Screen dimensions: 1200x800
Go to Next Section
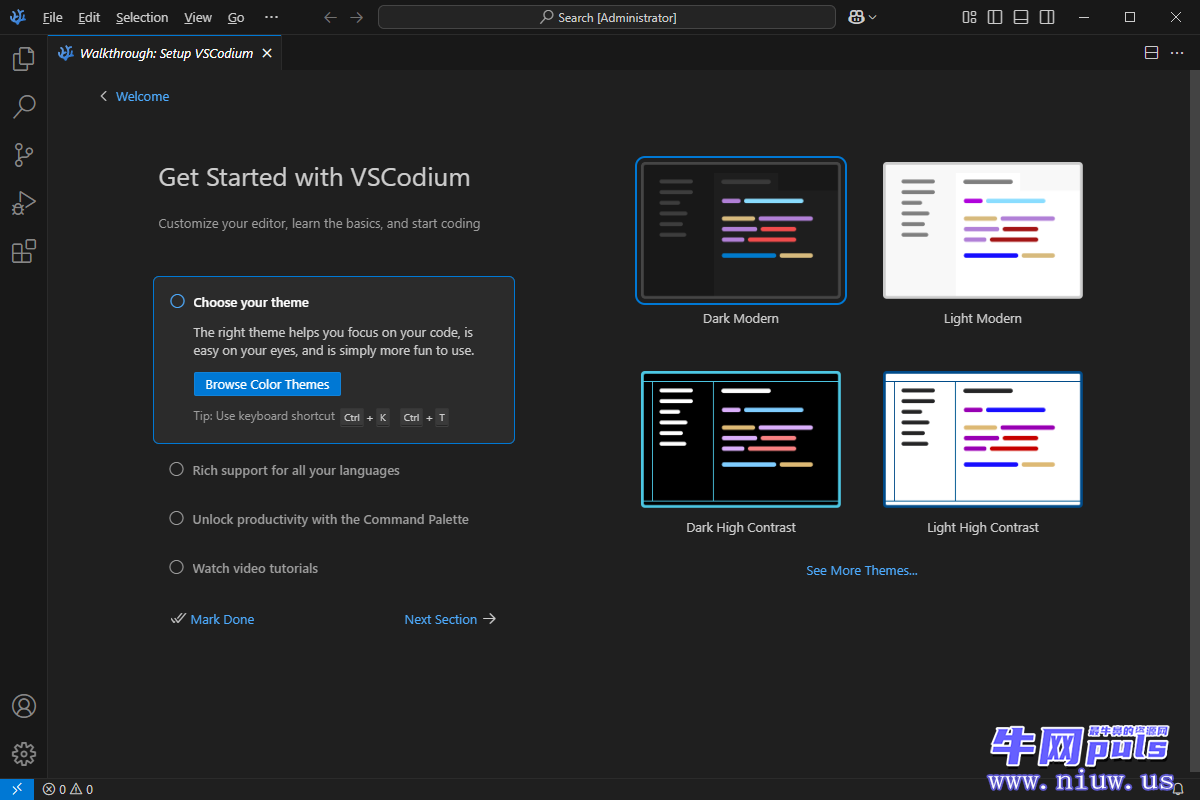pos(450,619)
